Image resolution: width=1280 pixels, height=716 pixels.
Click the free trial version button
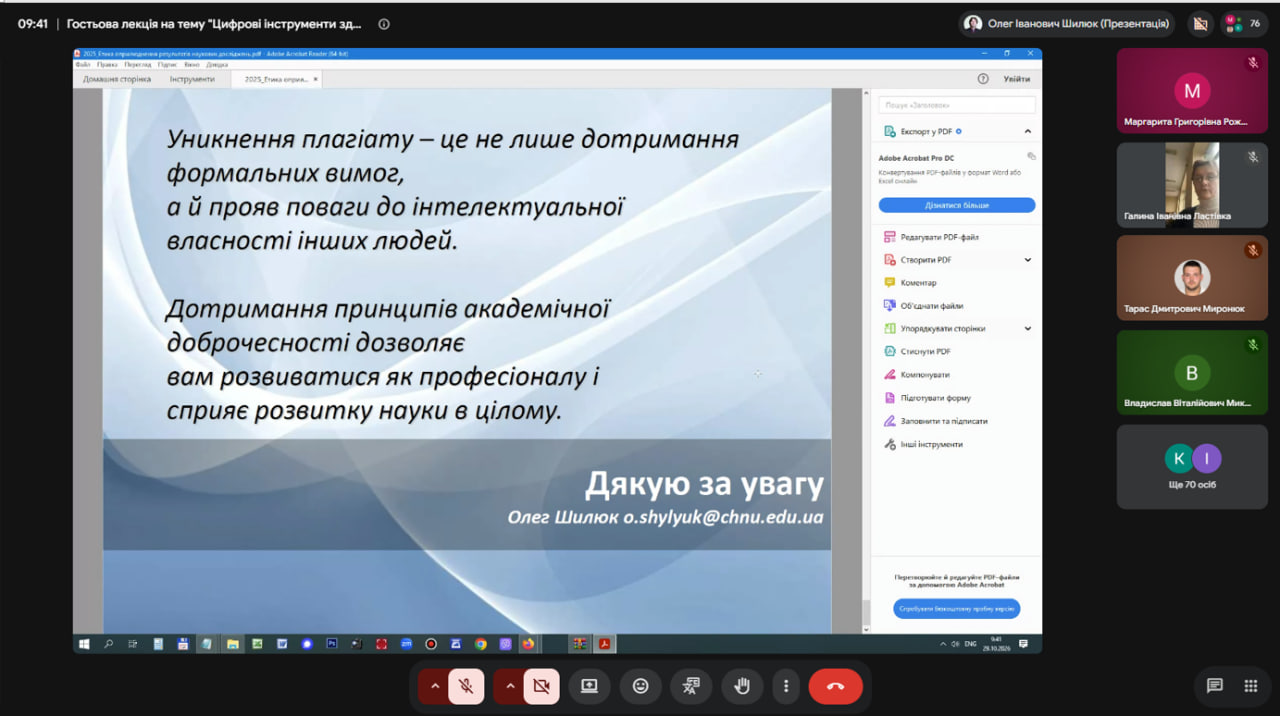957,608
